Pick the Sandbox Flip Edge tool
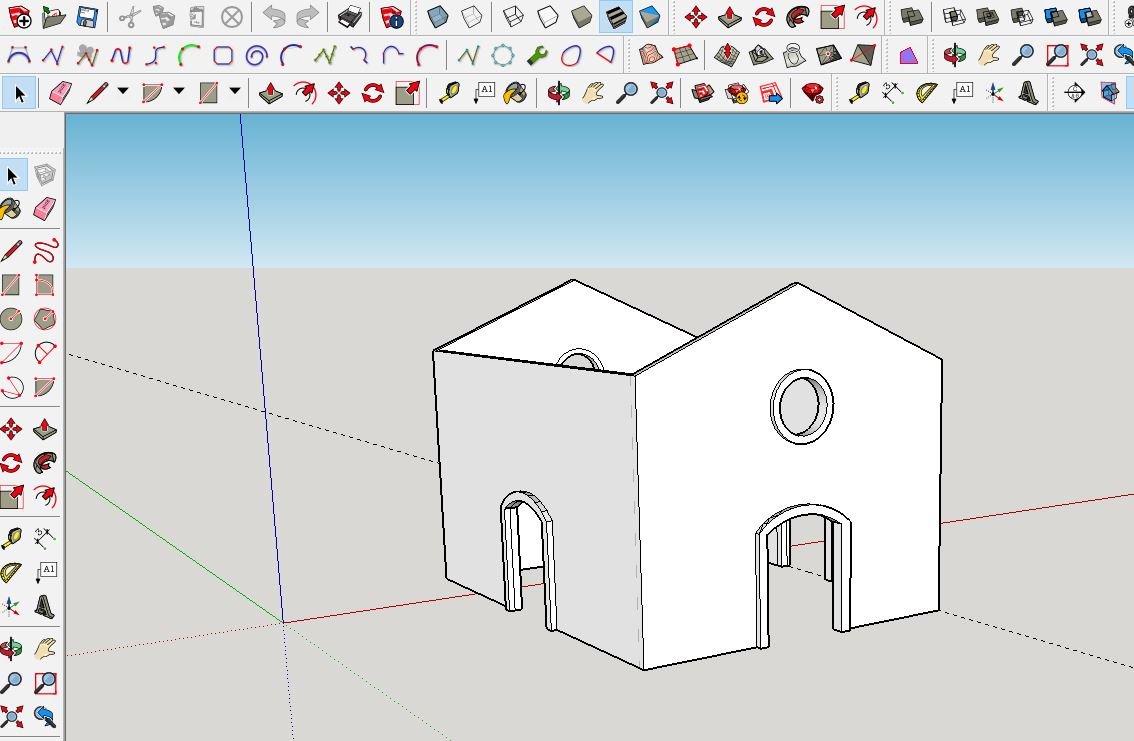The image size is (1134, 741). (863, 55)
